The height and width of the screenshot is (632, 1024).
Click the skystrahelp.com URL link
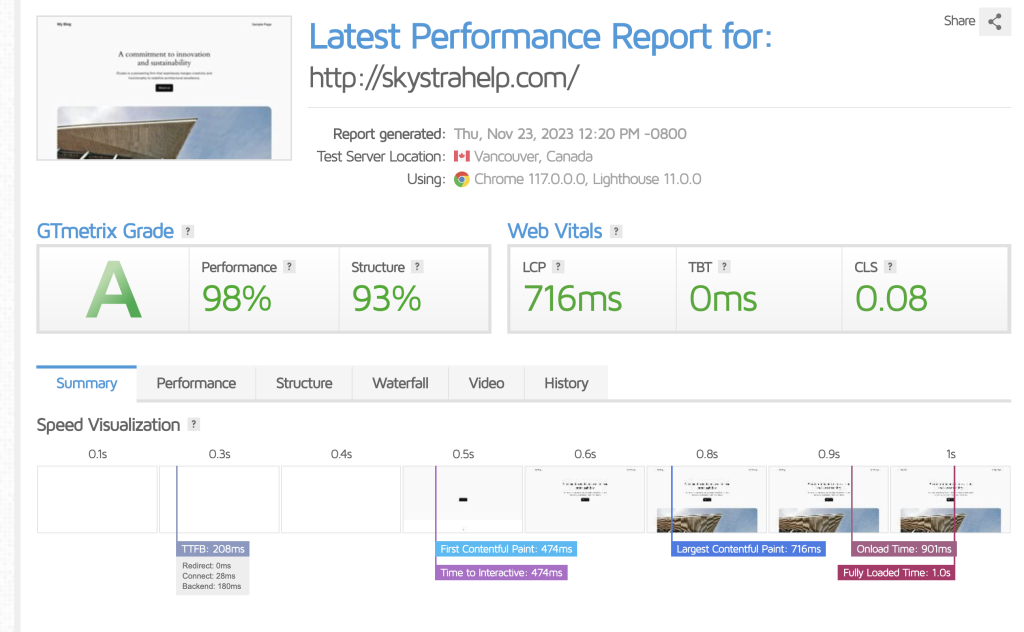coord(443,77)
